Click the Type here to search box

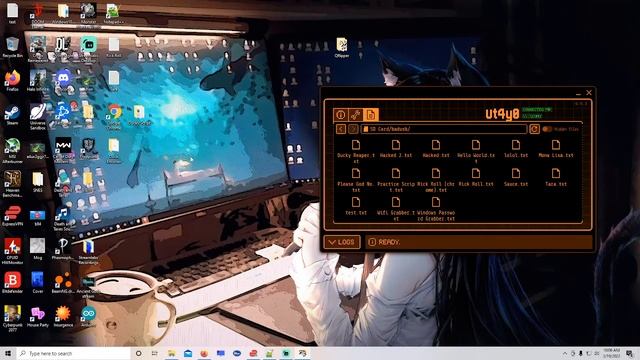pyautogui.click(x=73, y=353)
